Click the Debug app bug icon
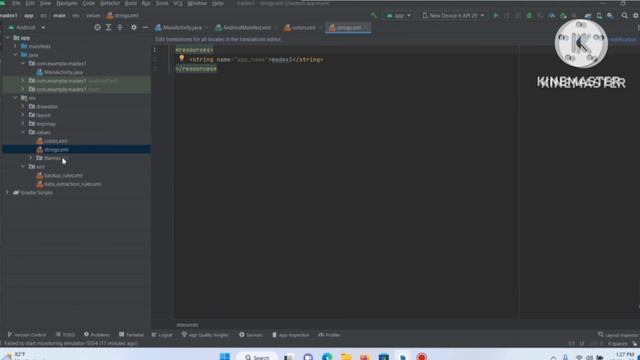This screenshot has height=360, width=640. coord(529,16)
